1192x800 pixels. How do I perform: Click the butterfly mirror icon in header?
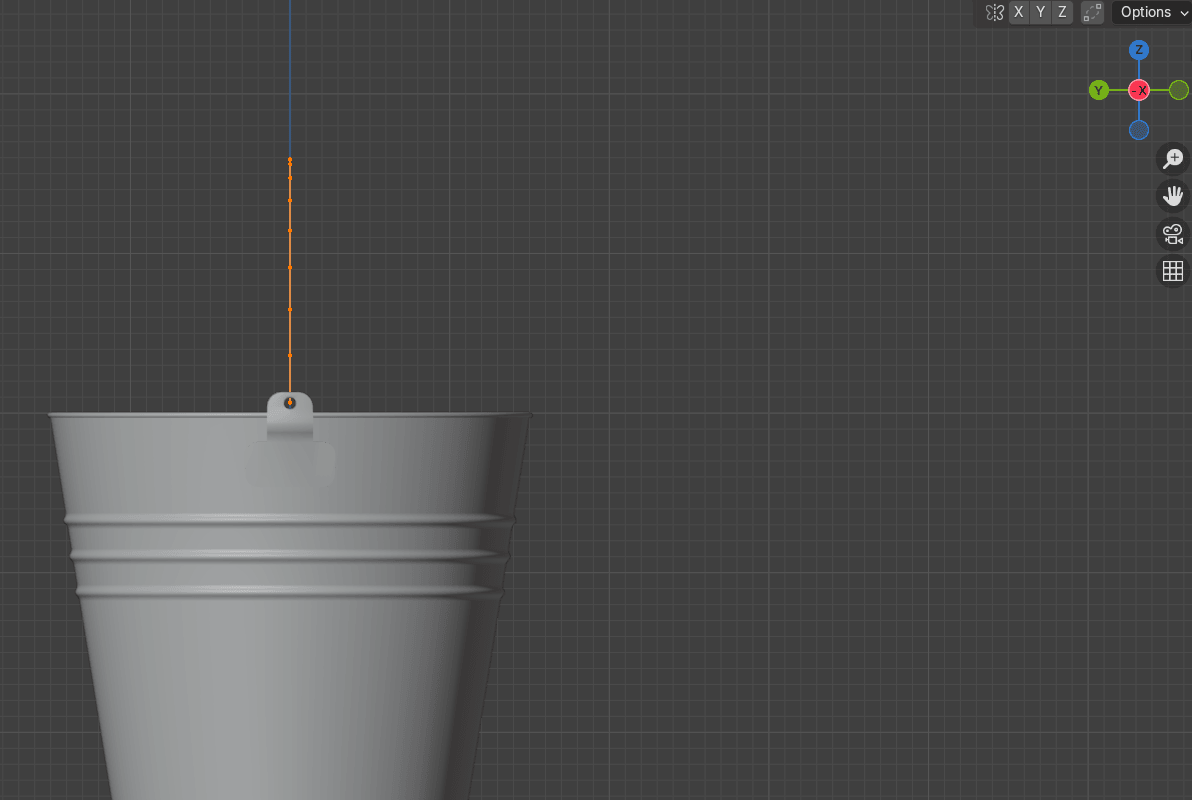coord(994,13)
